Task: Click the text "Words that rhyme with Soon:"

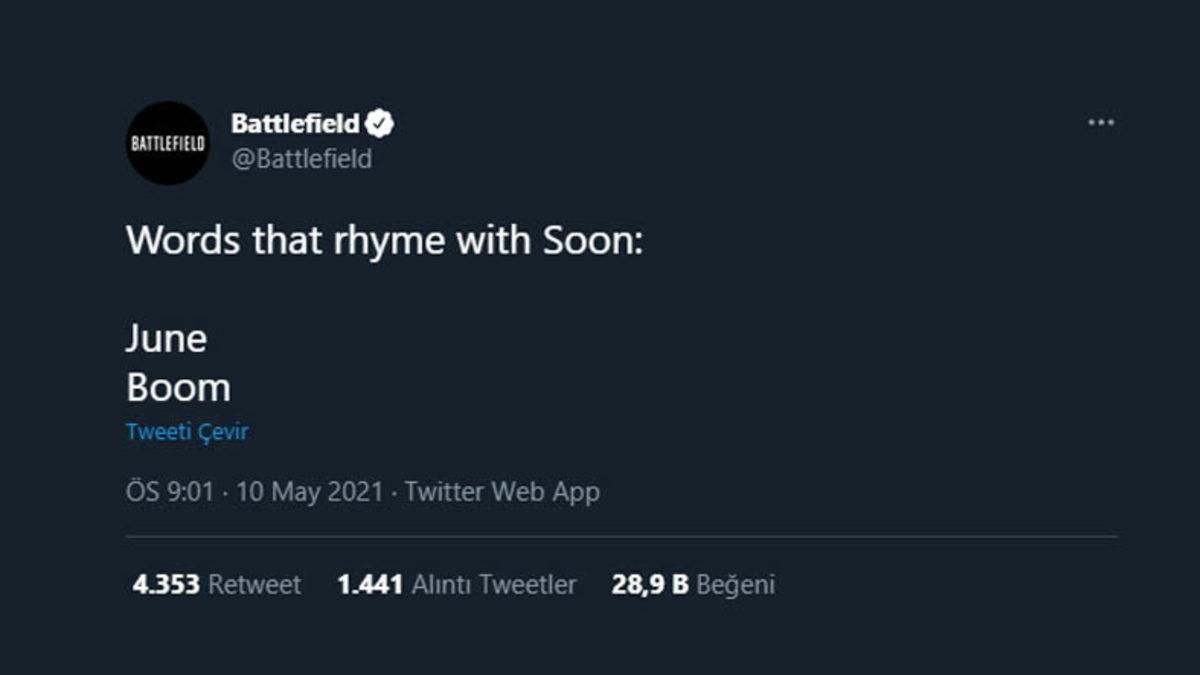Action: (x=384, y=241)
